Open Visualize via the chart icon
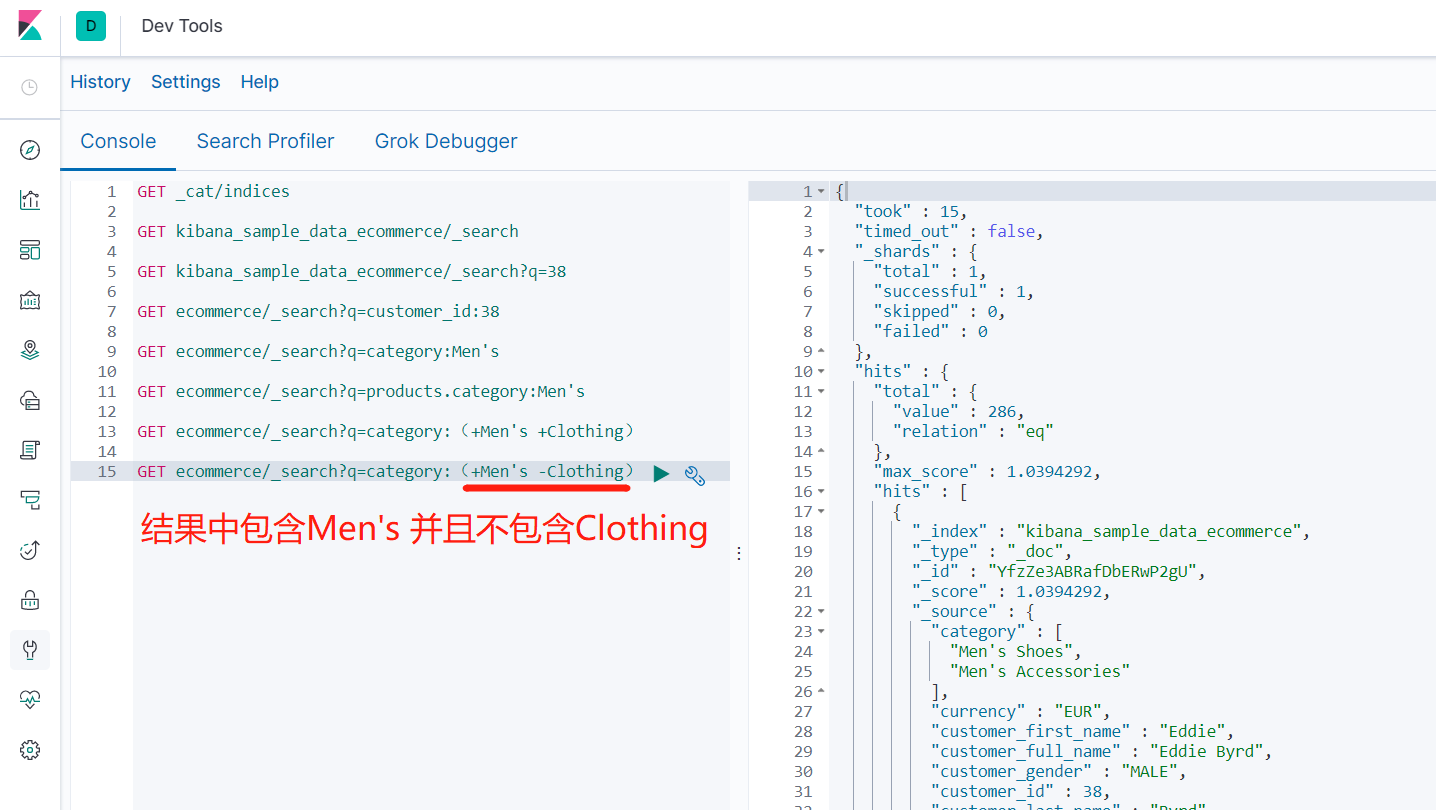The image size is (1436, 810). coord(30,200)
